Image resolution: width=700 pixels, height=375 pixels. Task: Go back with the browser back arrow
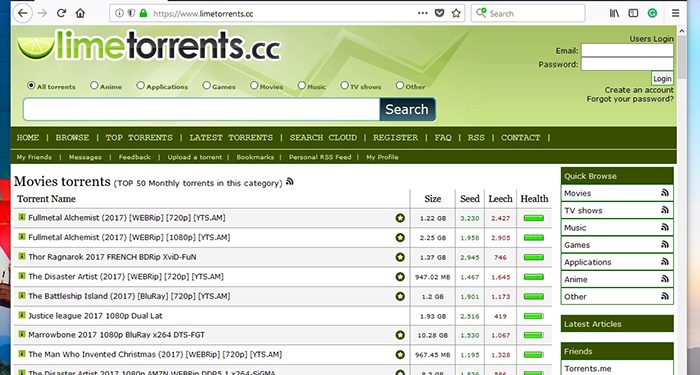point(22,13)
